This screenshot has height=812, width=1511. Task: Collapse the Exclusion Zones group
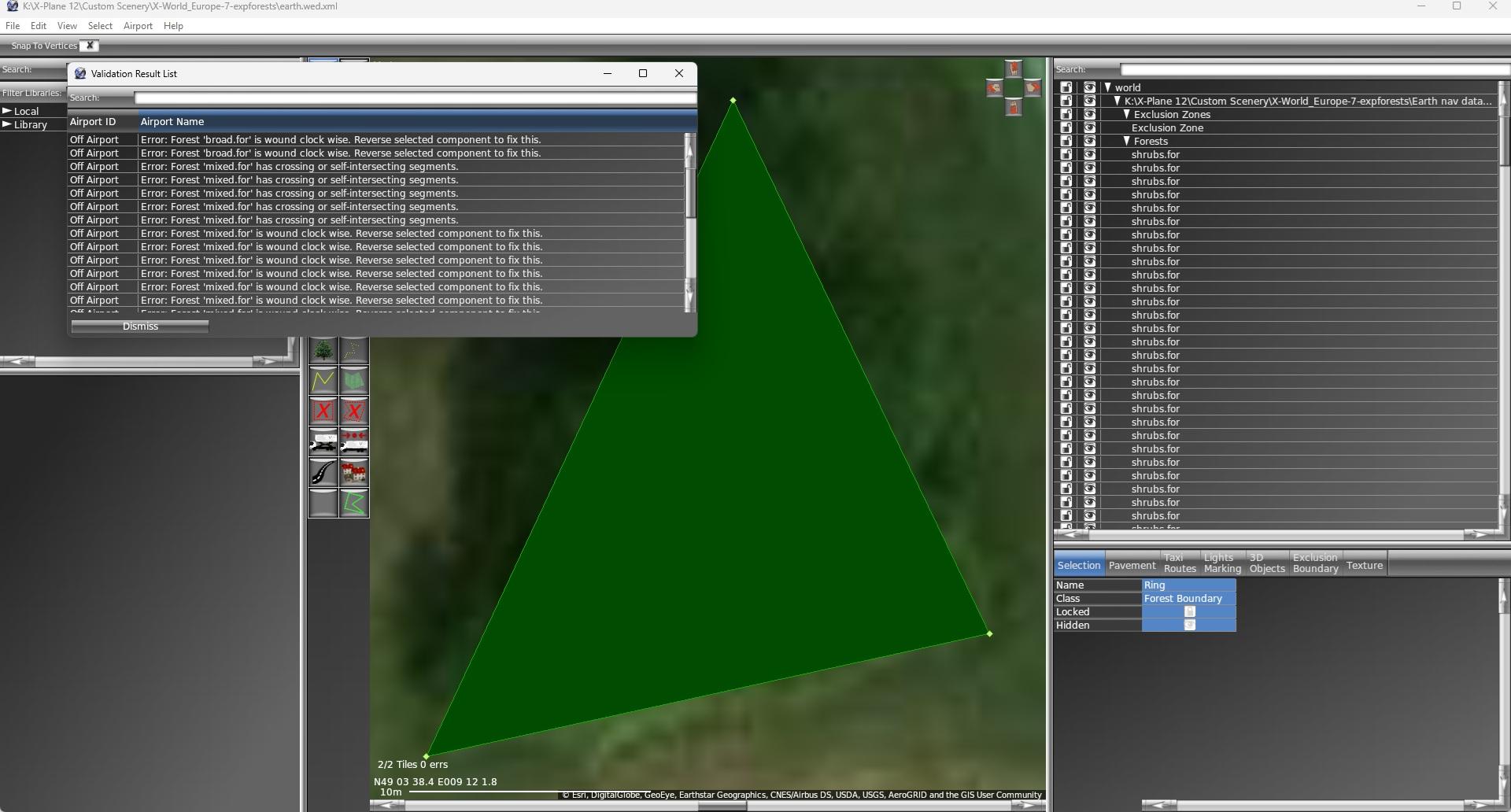click(x=1126, y=115)
